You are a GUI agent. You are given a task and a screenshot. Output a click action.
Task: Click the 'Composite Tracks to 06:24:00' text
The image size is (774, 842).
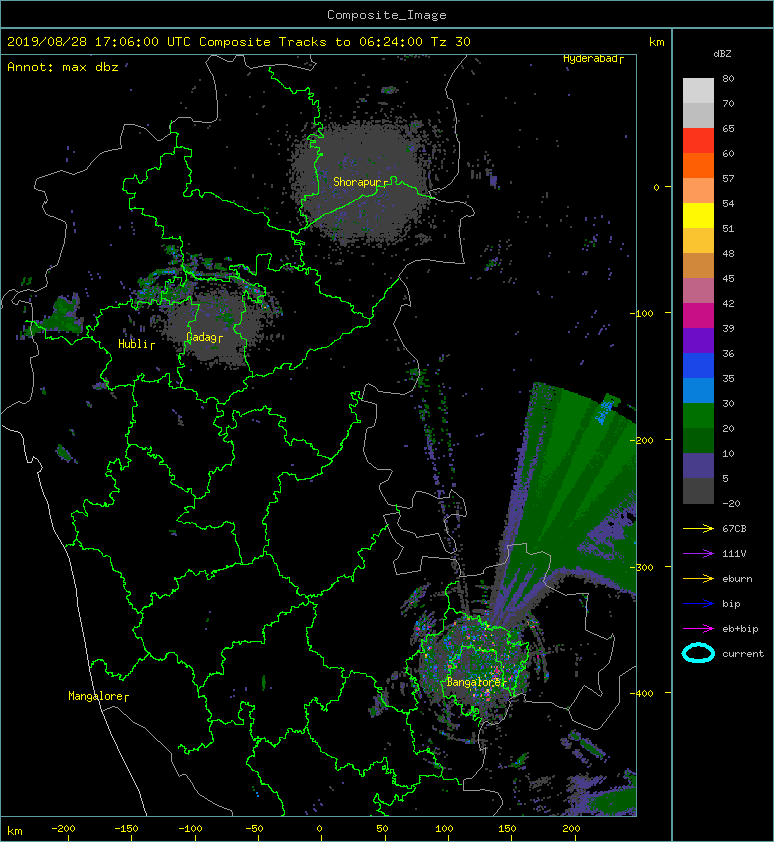click(311, 42)
